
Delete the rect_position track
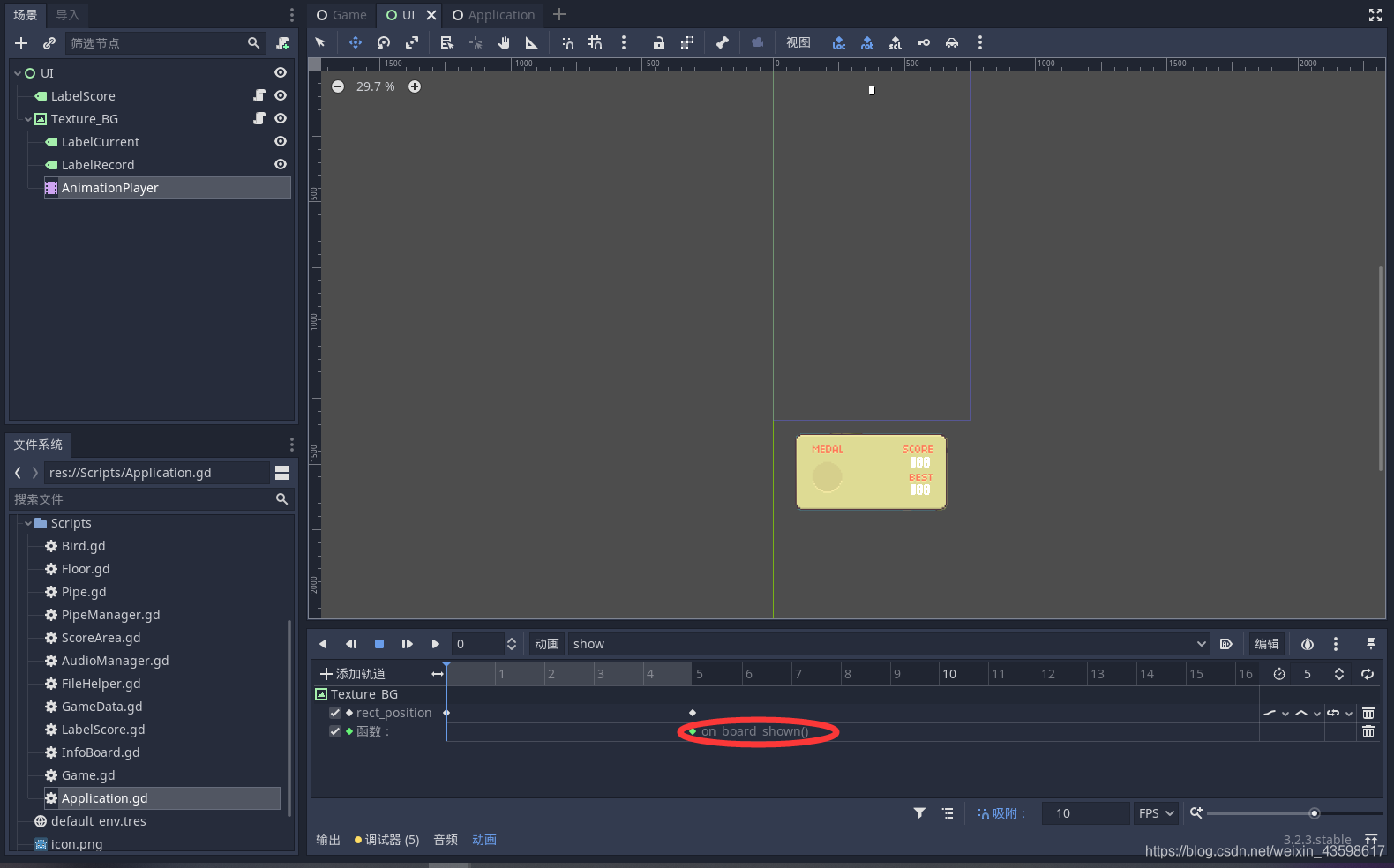point(1368,713)
